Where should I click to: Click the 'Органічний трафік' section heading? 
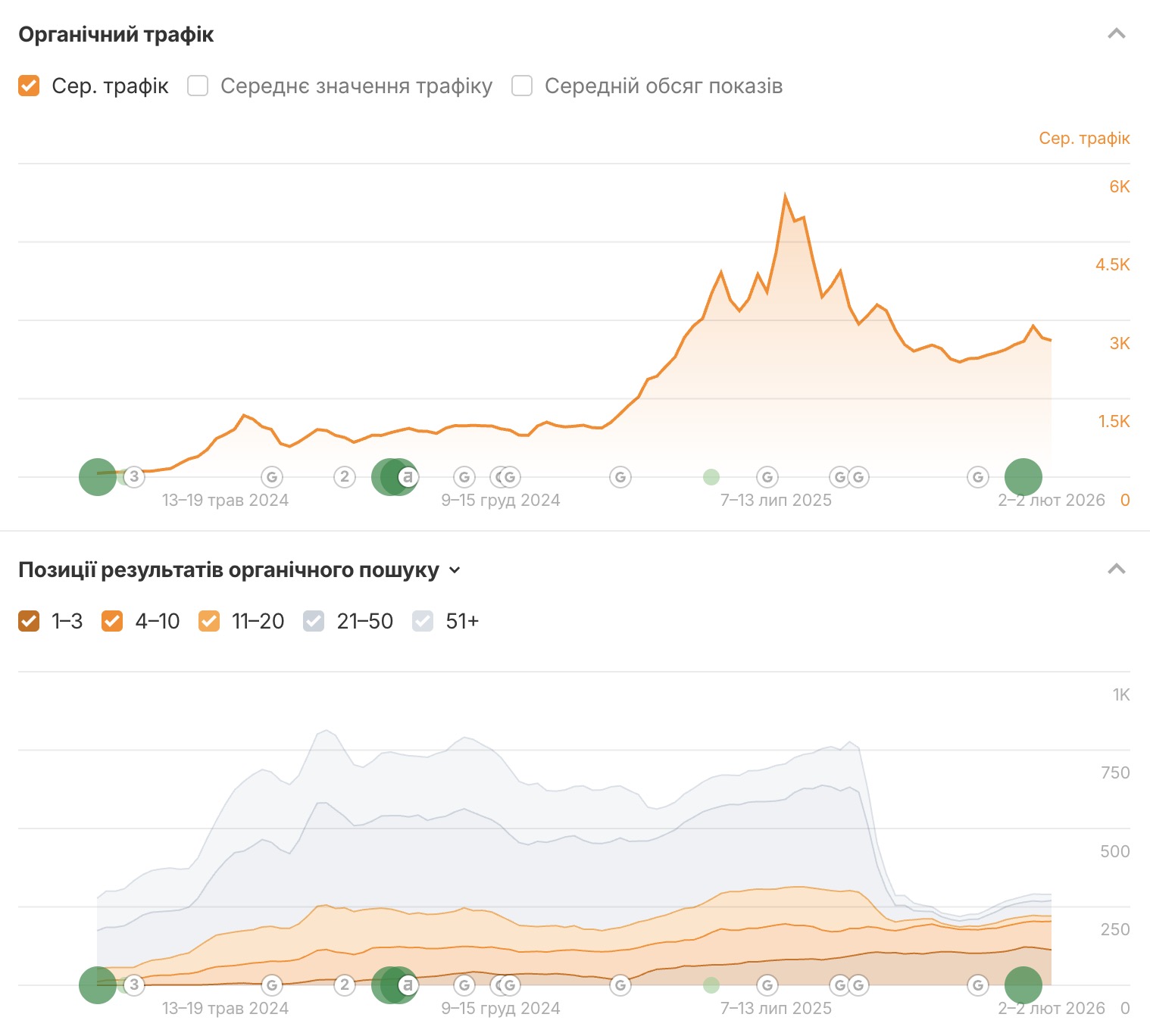(x=116, y=35)
